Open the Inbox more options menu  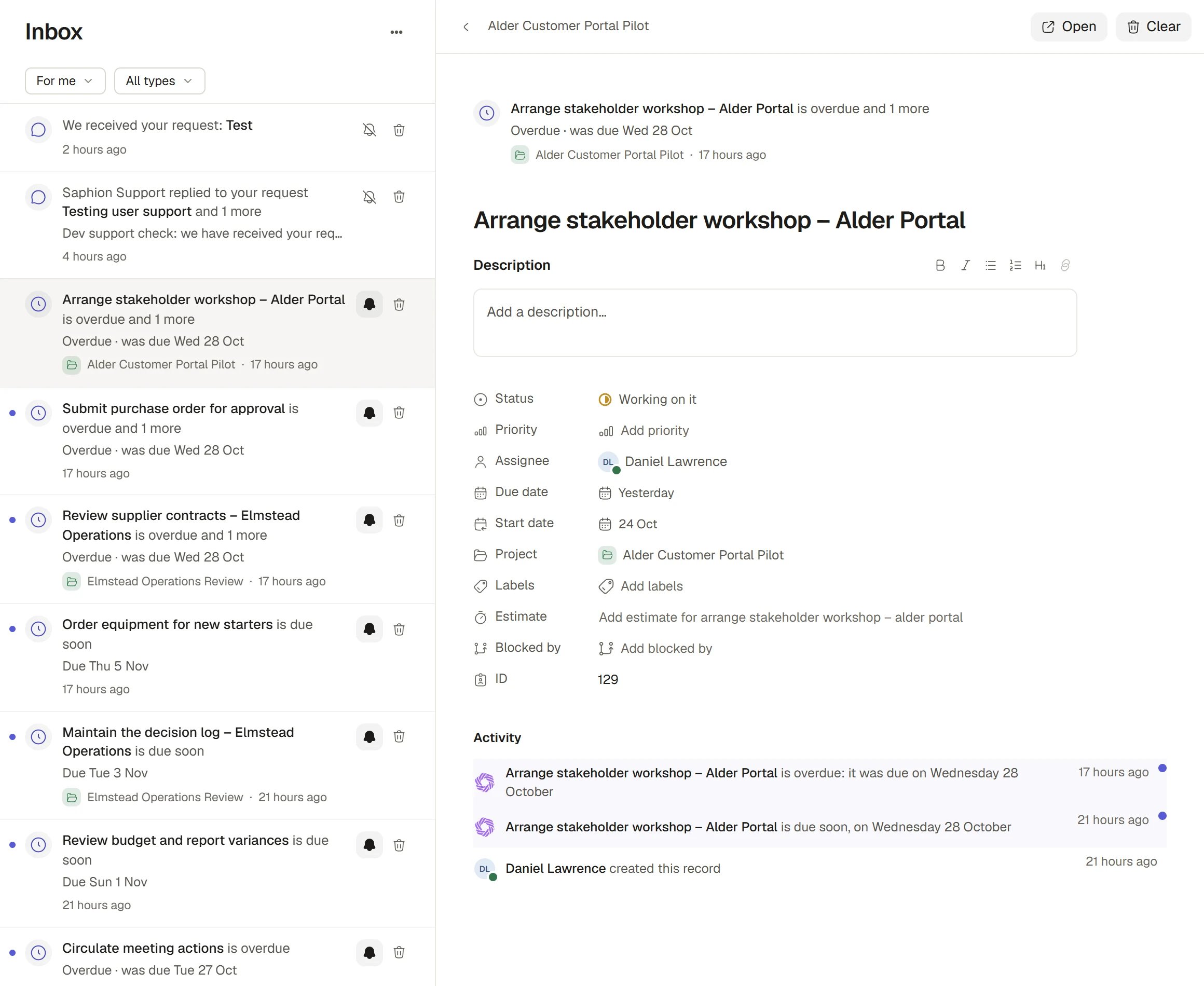(396, 32)
